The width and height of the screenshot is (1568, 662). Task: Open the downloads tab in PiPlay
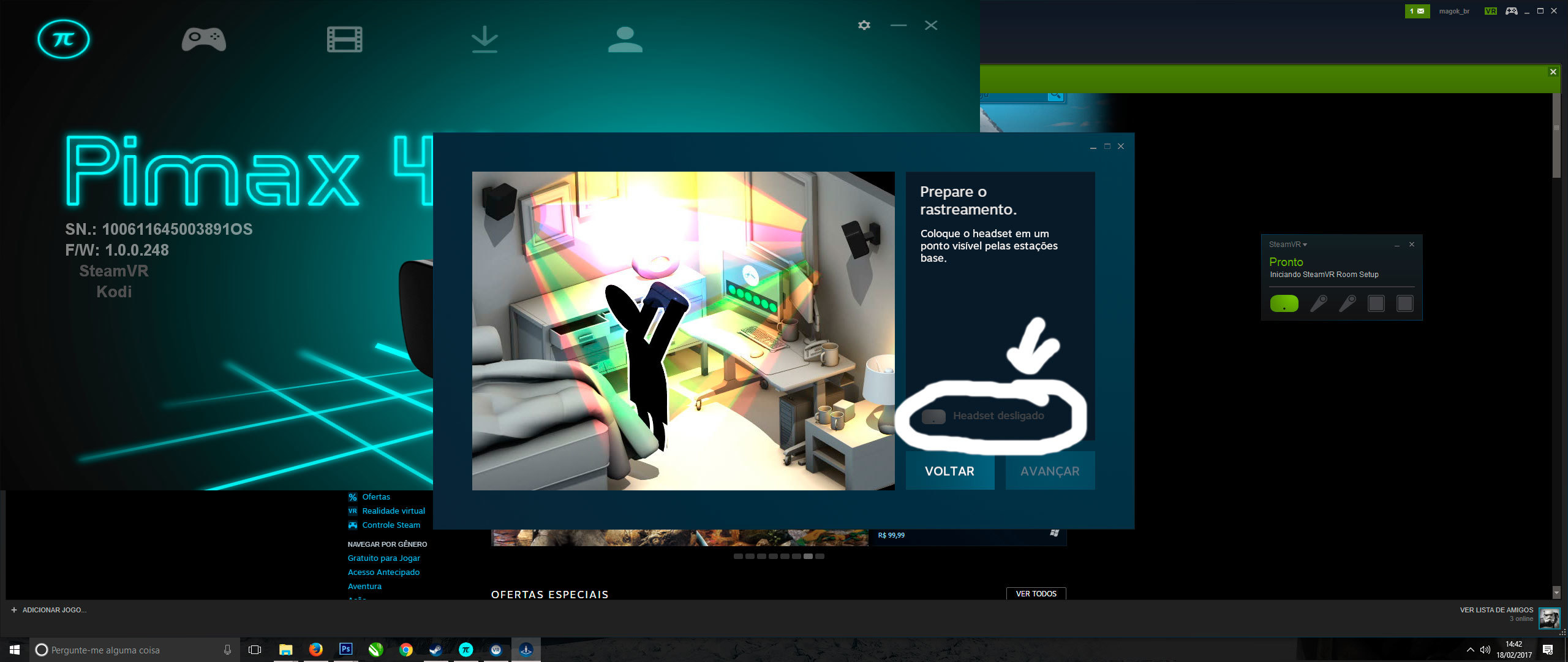pos(484,39)
